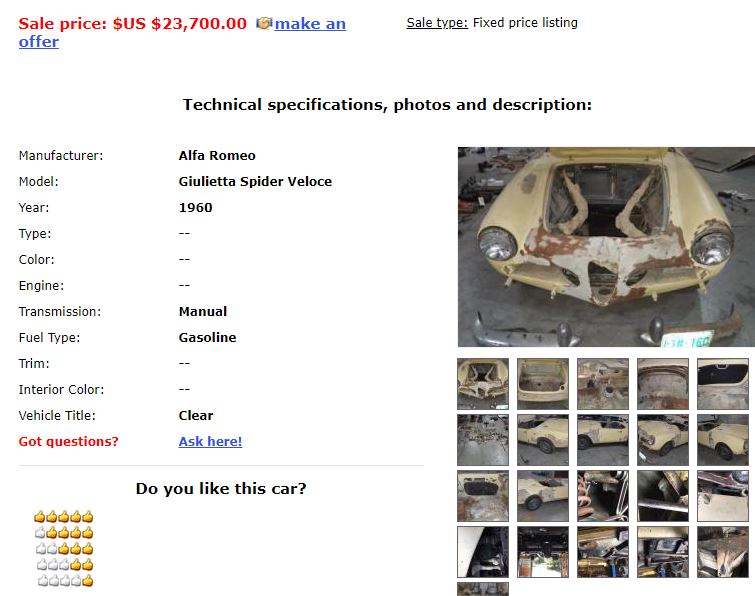Open the large front view car photo
This screenshot has width=755, height=596.
pos(606,247)
